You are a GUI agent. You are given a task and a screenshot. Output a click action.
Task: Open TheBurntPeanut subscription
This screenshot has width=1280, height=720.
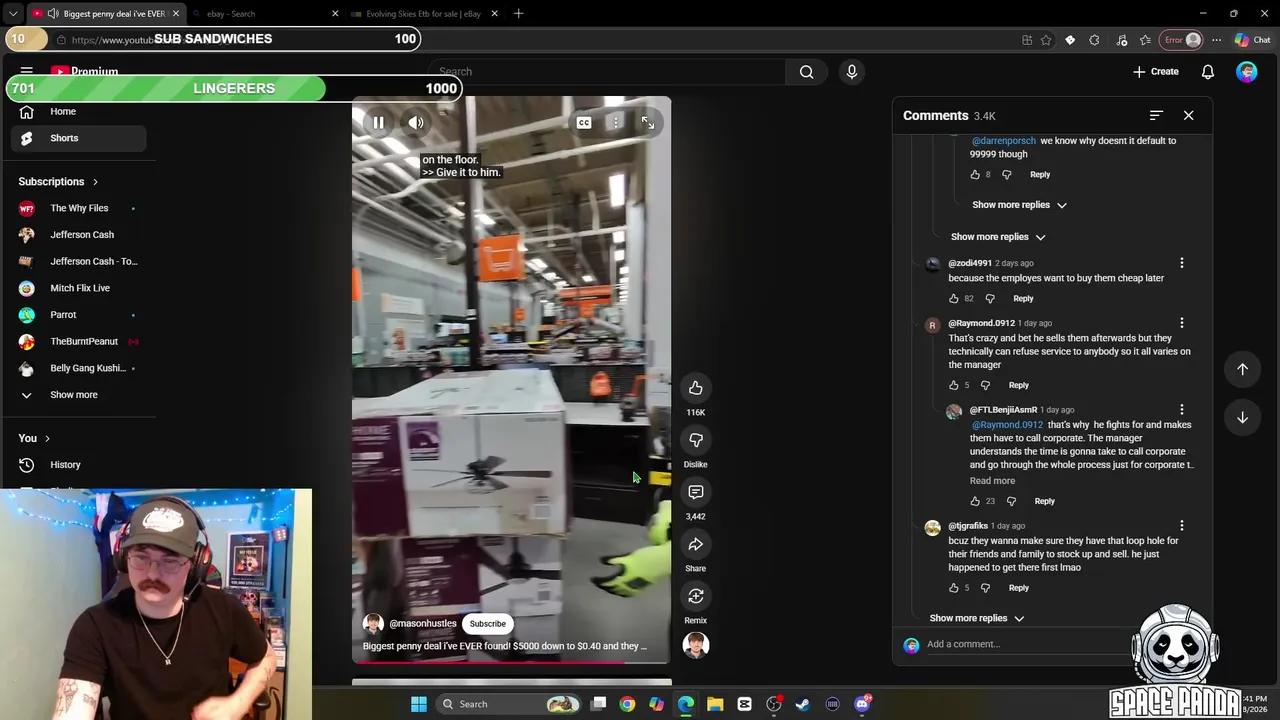coord(78,342)
